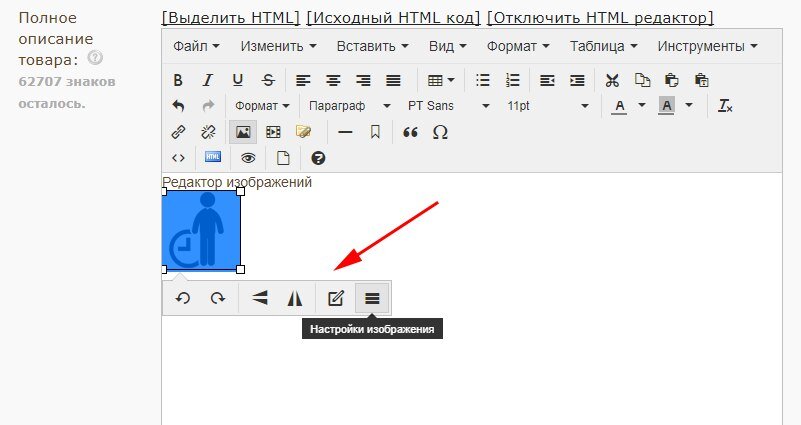Click the scissors cut icon
801x425 pixels.
[613, 80]
